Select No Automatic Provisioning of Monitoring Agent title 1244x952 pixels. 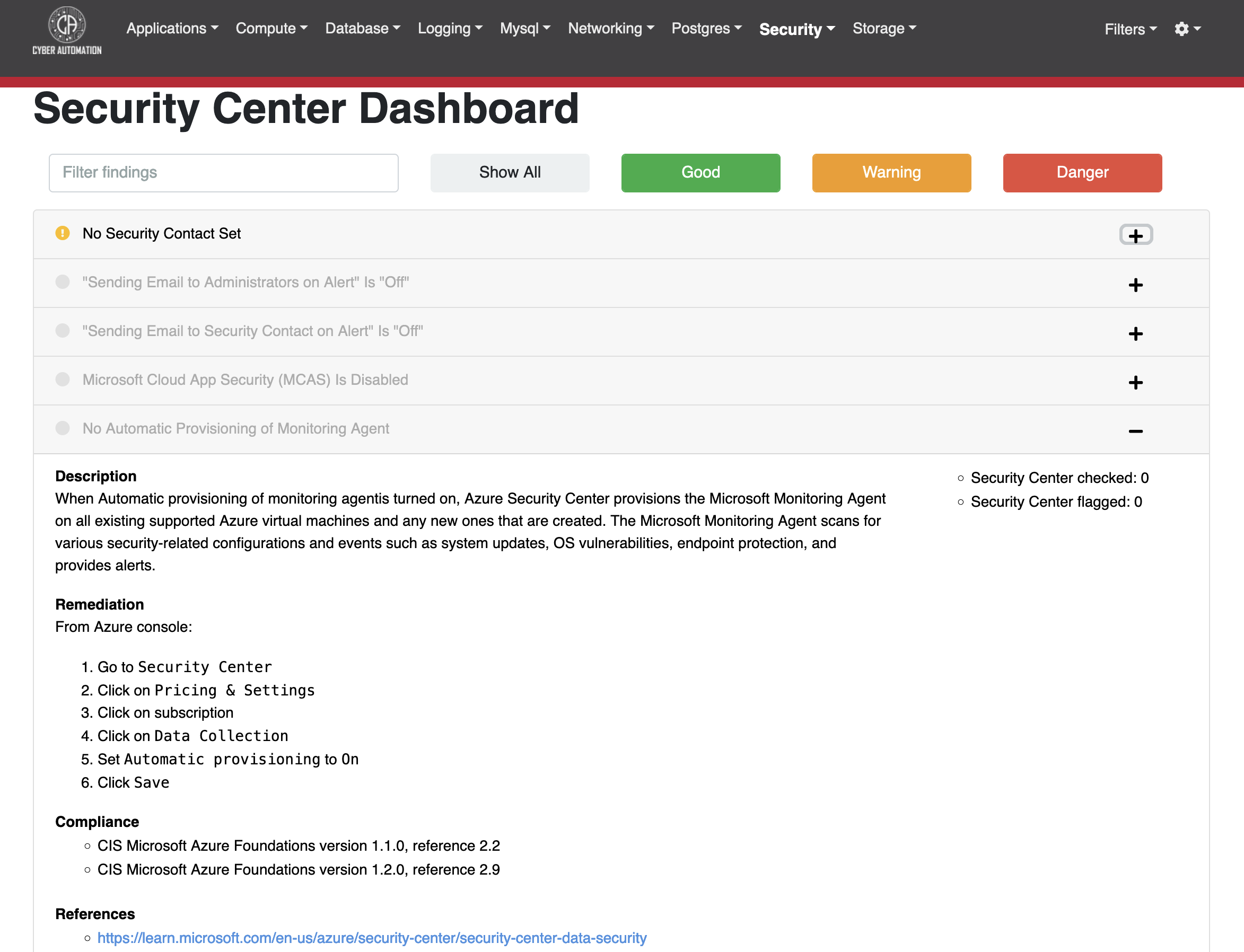pos(236,428)
